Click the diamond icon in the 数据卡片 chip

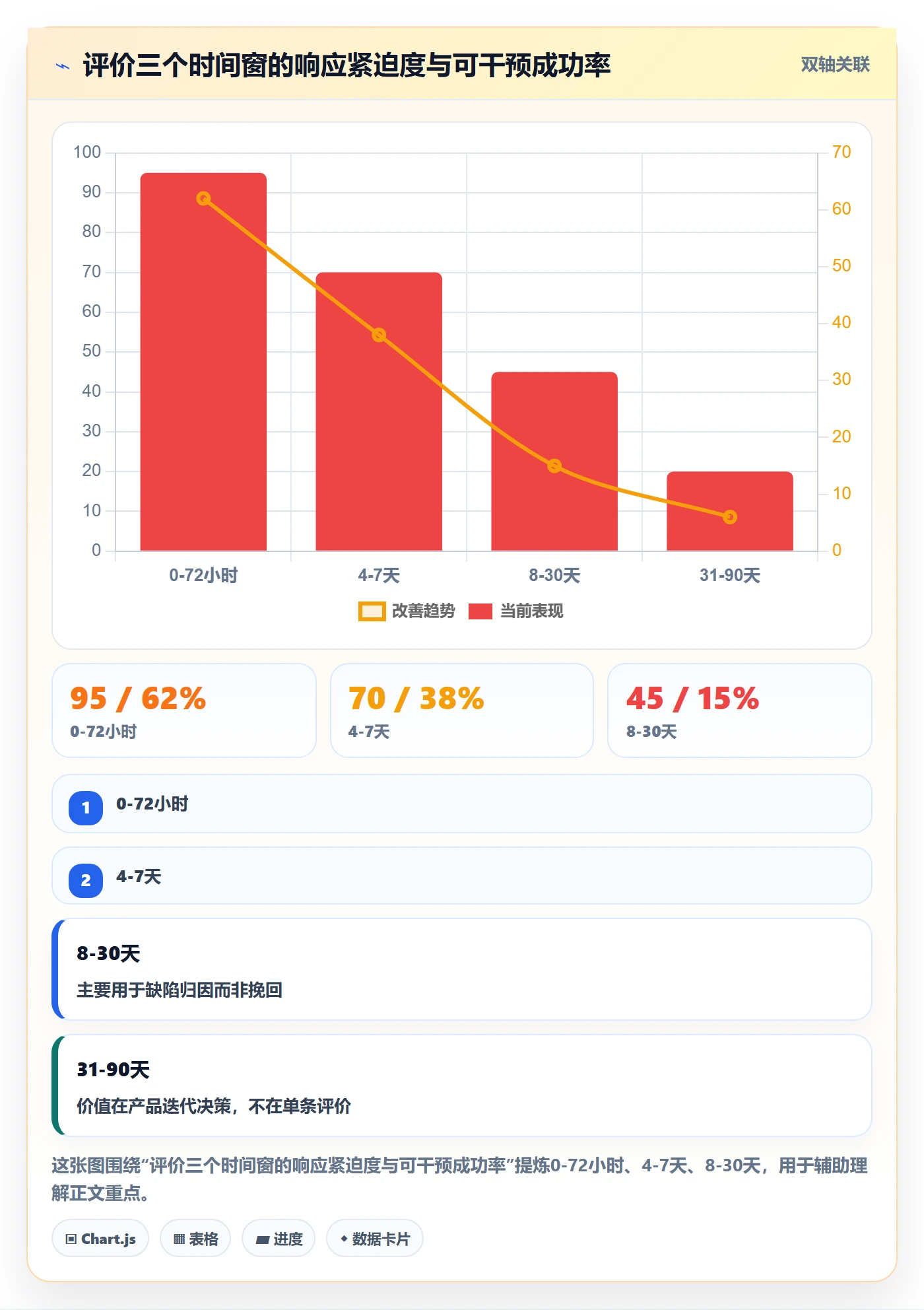pos(344,1239)
